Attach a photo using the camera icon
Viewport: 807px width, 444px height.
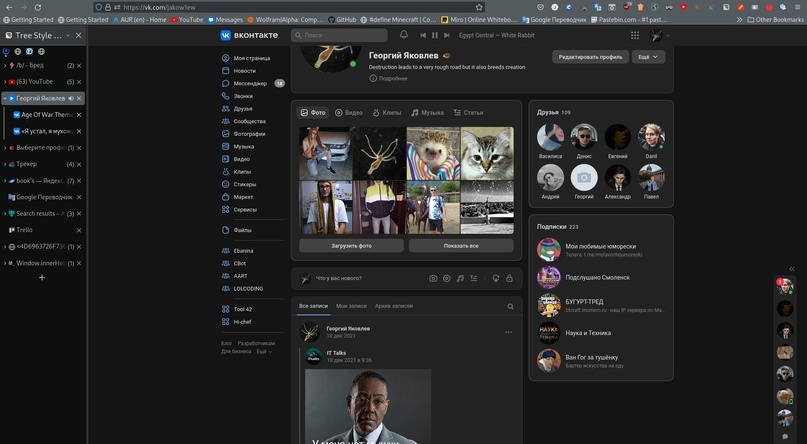[433, 278]
